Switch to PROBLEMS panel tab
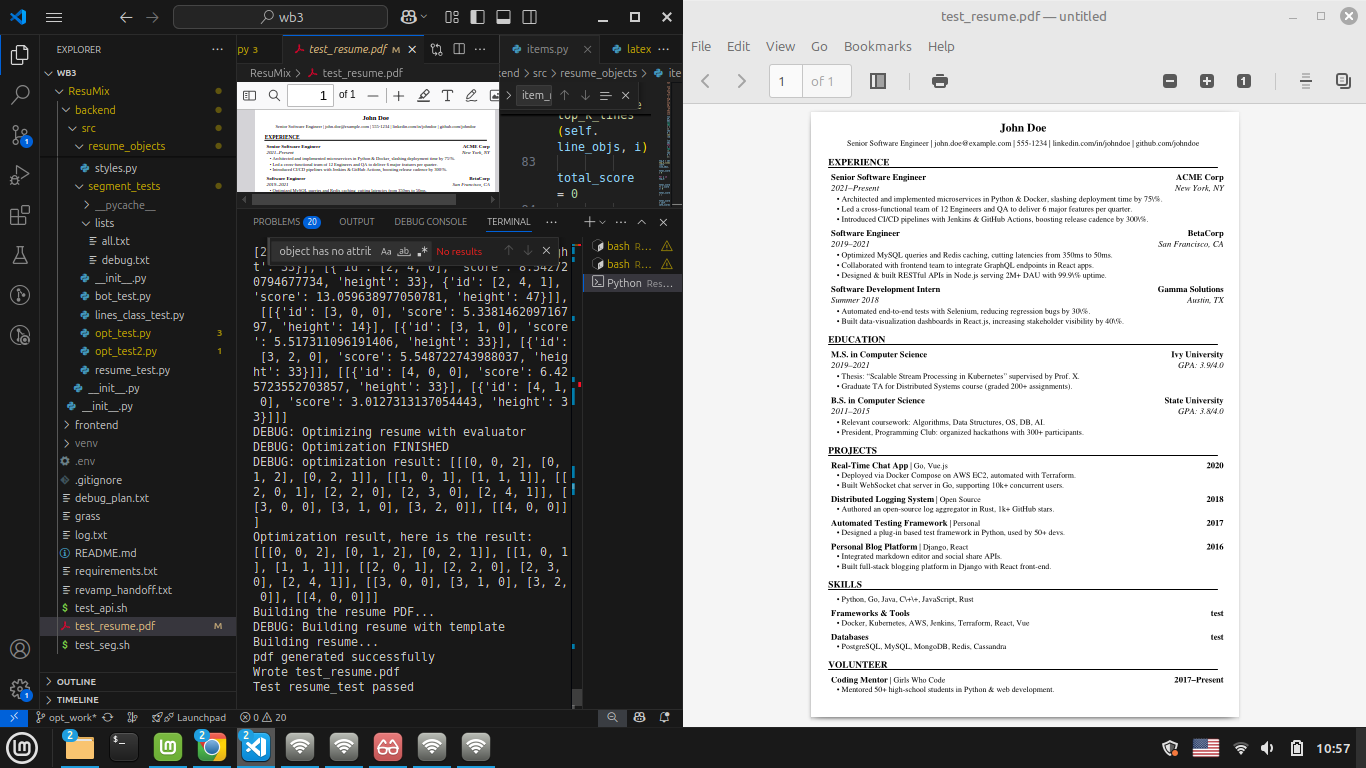 click(286, 222)
